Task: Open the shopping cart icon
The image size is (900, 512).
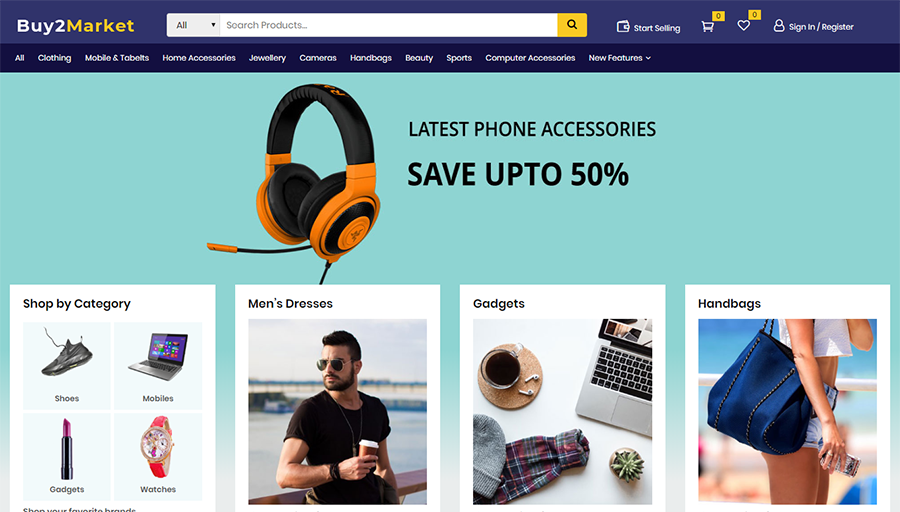Action: [x=708, y=26]
